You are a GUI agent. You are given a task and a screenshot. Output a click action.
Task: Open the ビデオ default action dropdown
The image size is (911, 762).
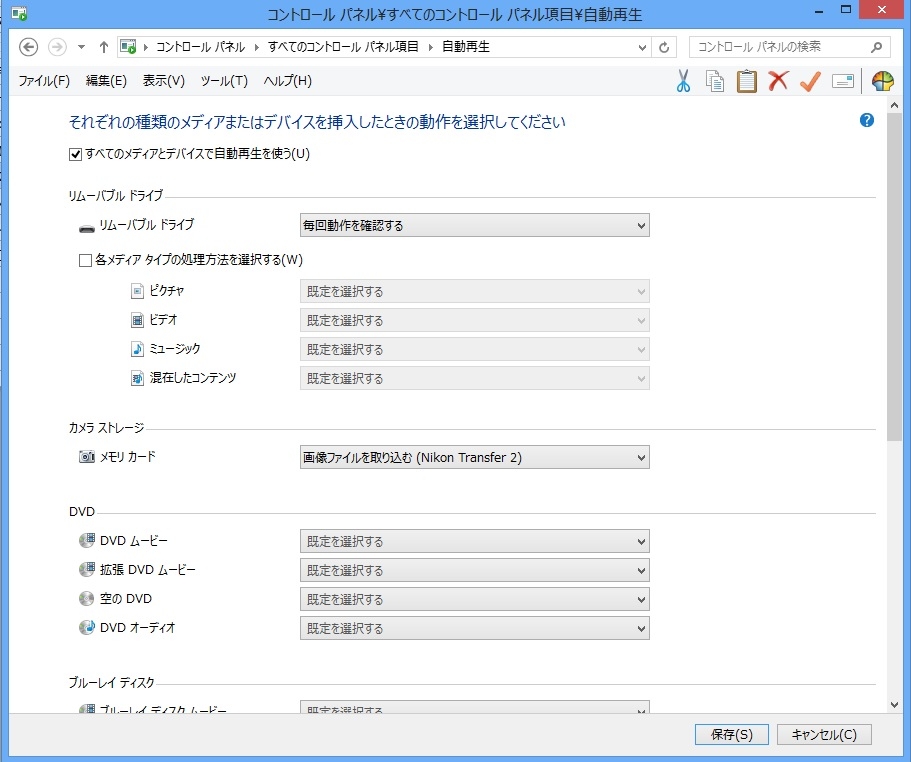point(475,321)
